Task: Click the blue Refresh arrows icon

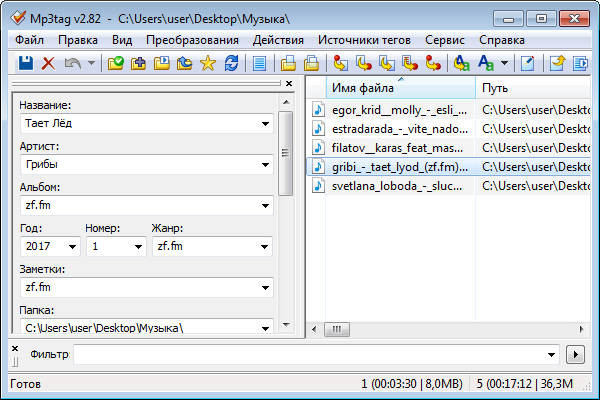Action: [x=231, y=63]
